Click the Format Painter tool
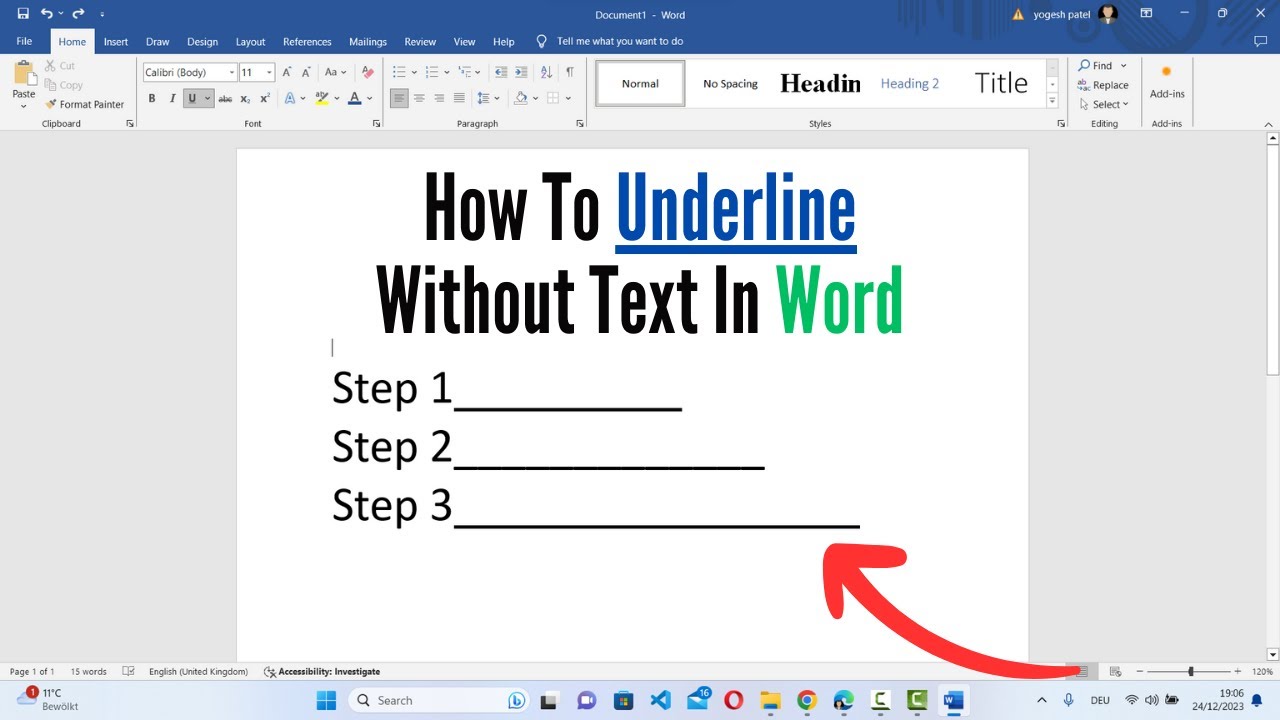 click(84, 104)
